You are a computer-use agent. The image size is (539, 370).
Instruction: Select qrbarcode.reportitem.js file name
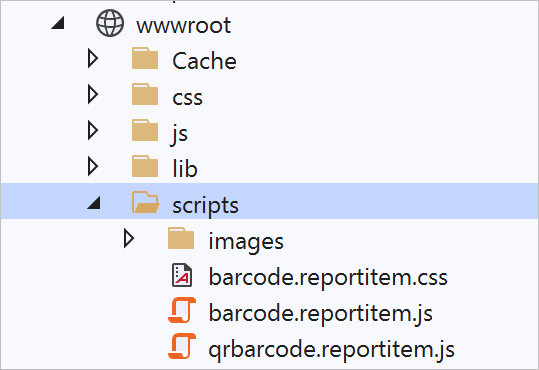pos(331,349)
